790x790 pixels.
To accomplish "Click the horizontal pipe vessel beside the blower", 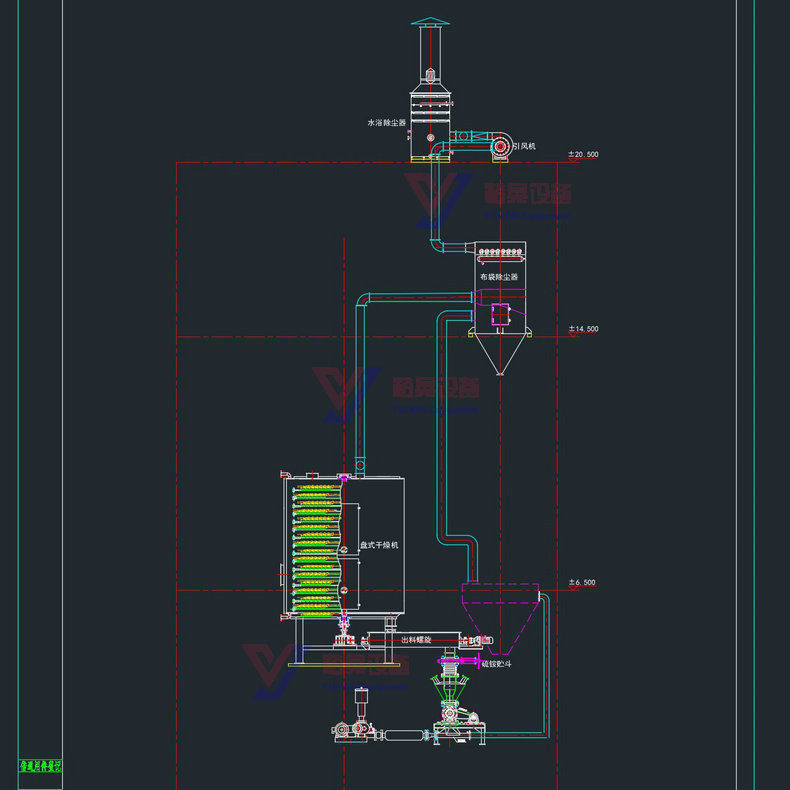I will [x=405, y=737].
